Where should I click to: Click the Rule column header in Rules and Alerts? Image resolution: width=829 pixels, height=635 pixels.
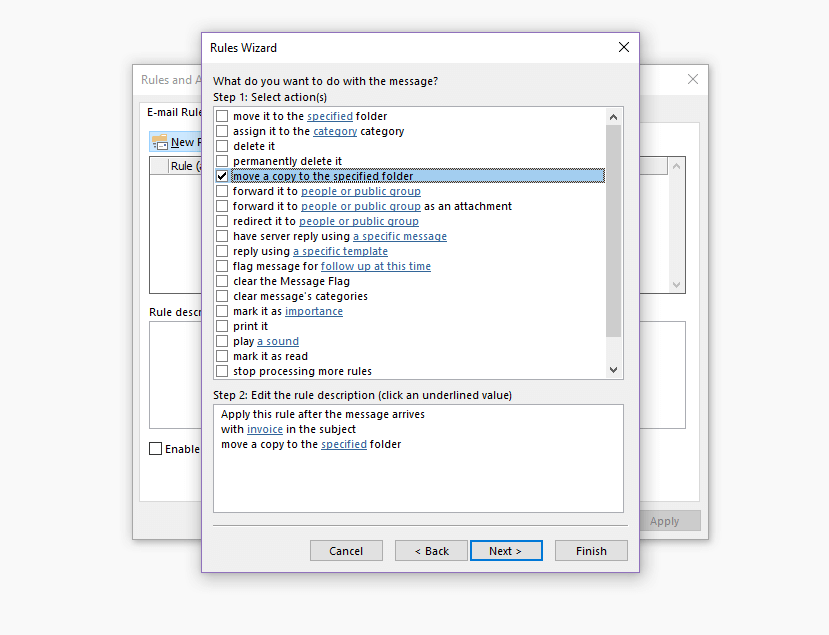185,166
